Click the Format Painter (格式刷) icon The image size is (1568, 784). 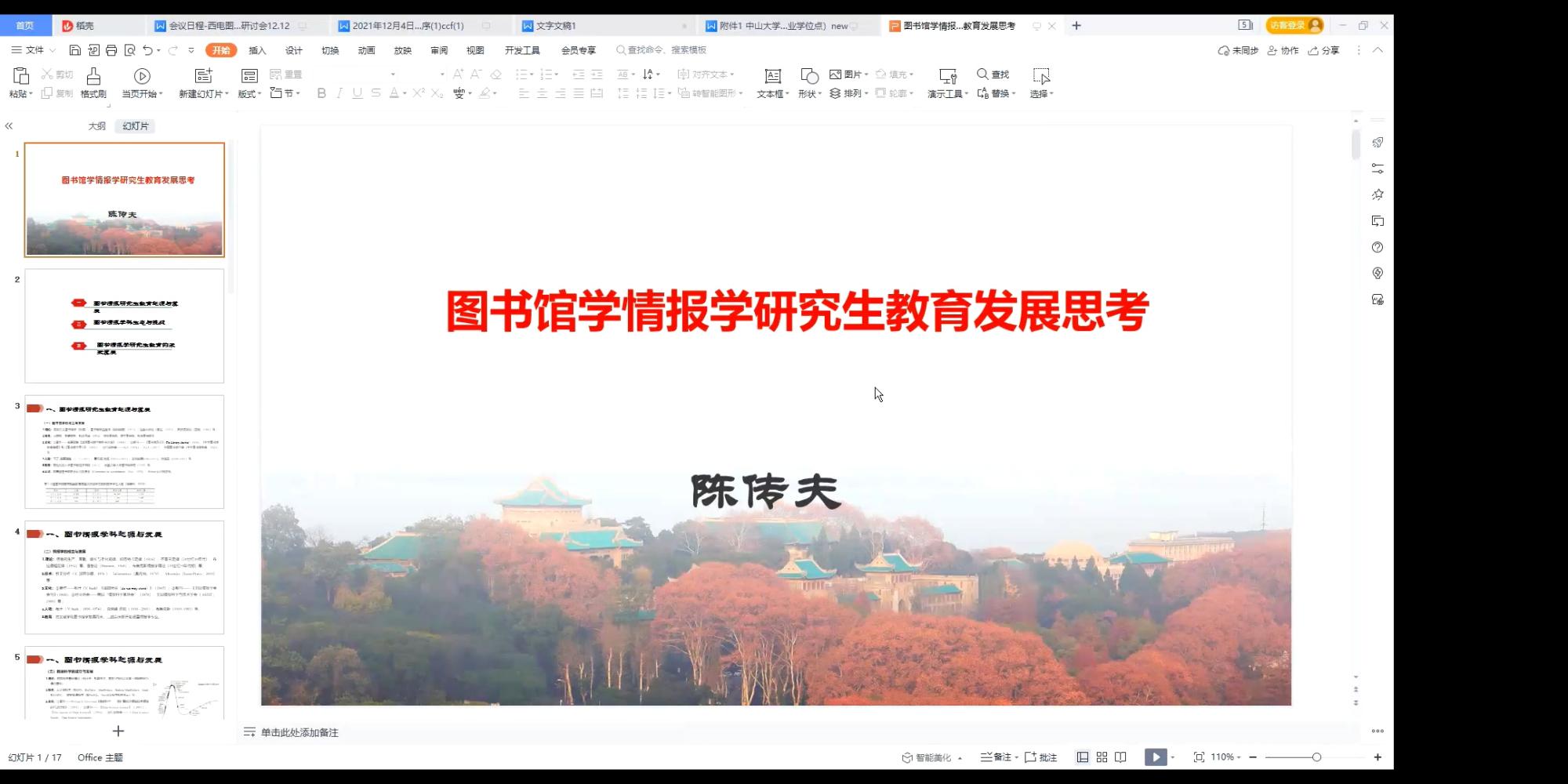[93, 76]
